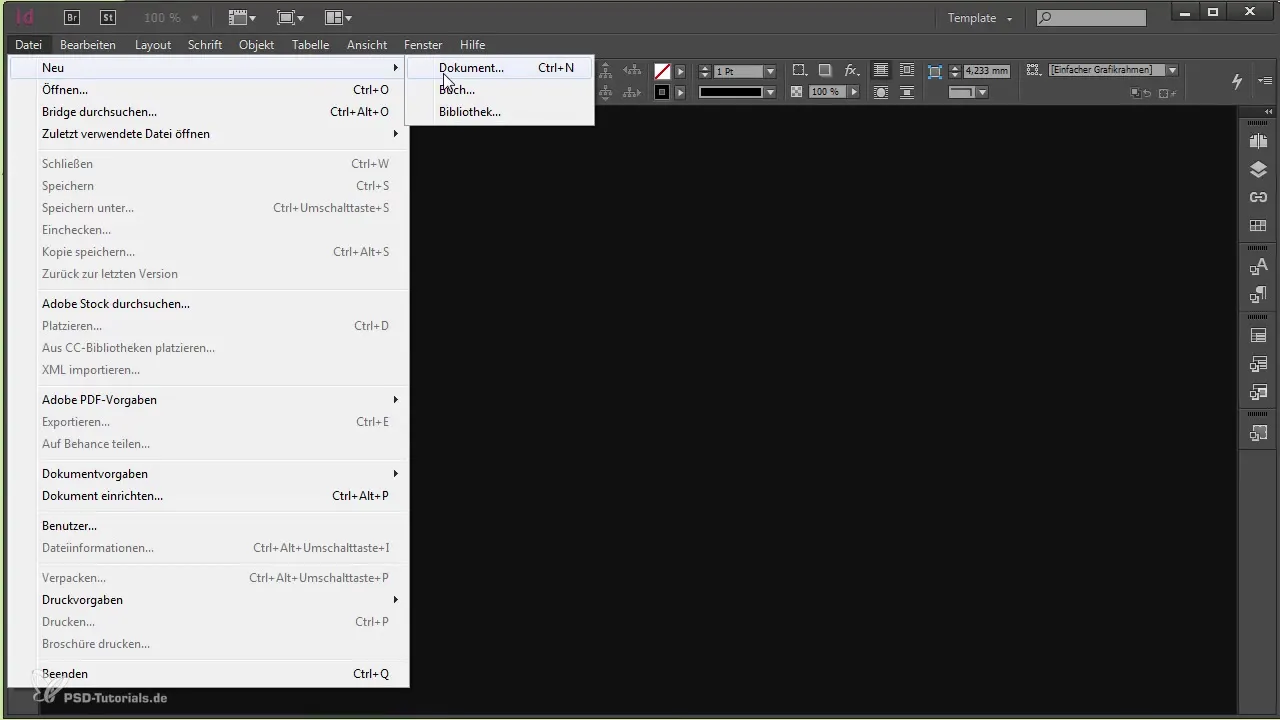The image size is (1280, 720).
Task: Select Dokument einrichten... entry
Action: tap(208, 496)
